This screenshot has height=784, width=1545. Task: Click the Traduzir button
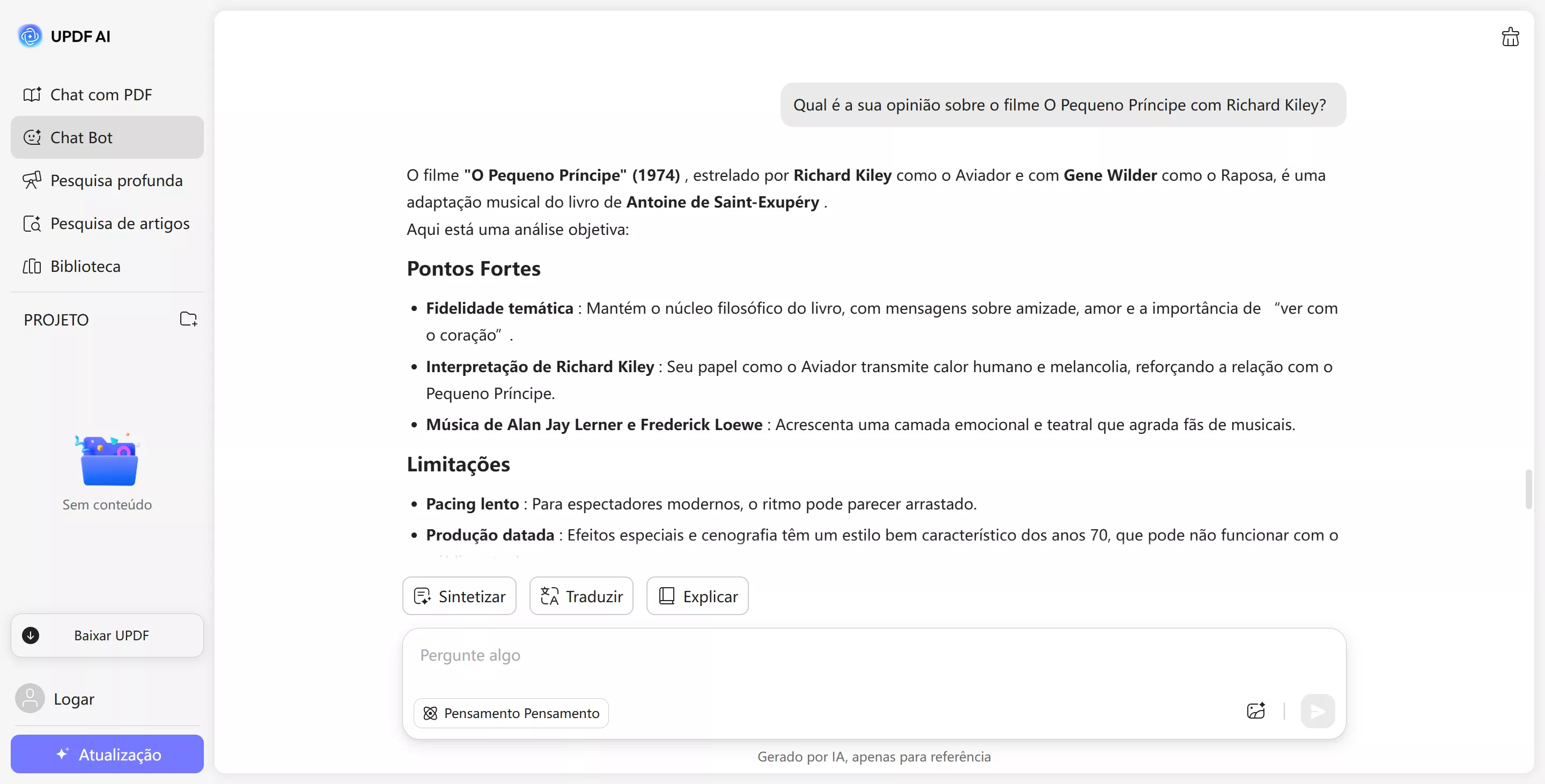[581, 596]
